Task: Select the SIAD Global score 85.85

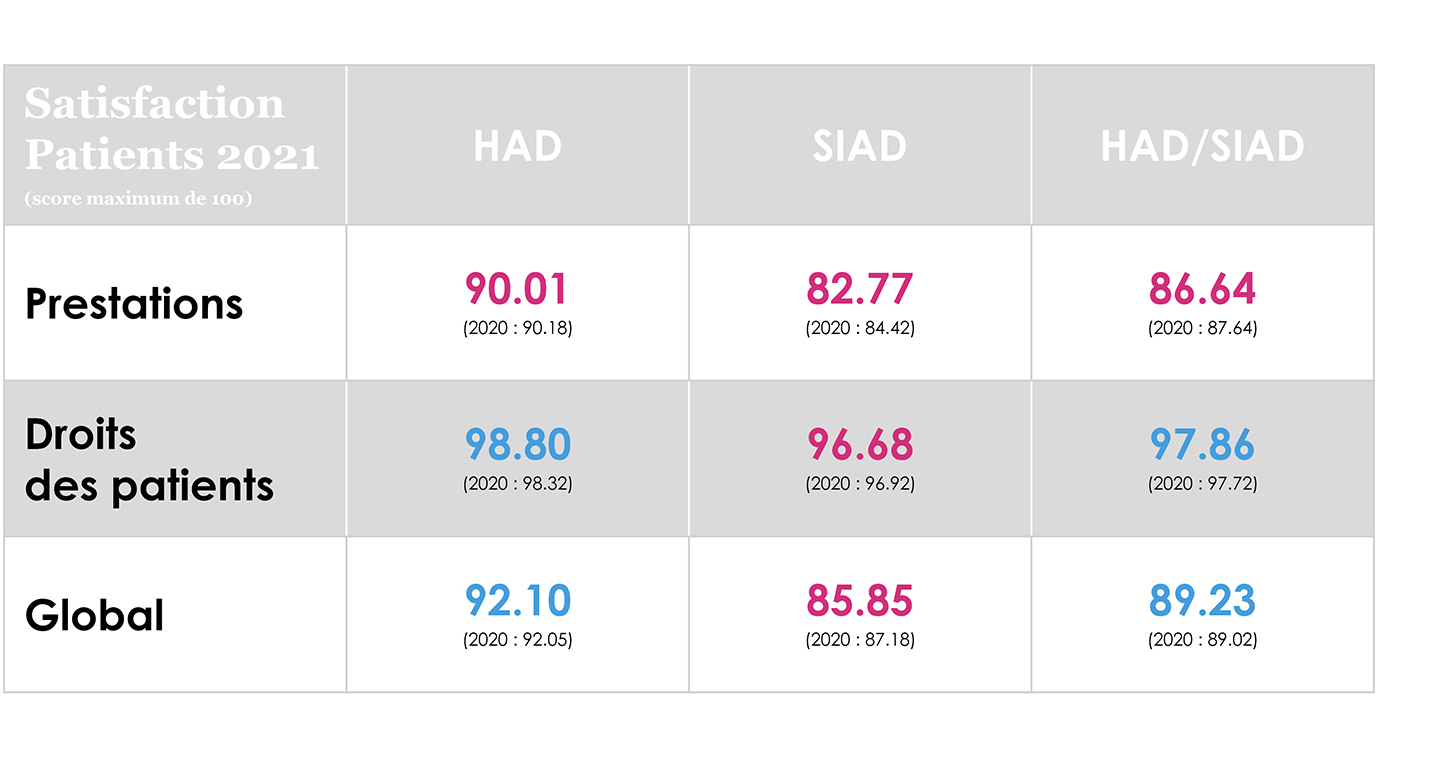Action: pyautogui.click(x=860, y=601)
